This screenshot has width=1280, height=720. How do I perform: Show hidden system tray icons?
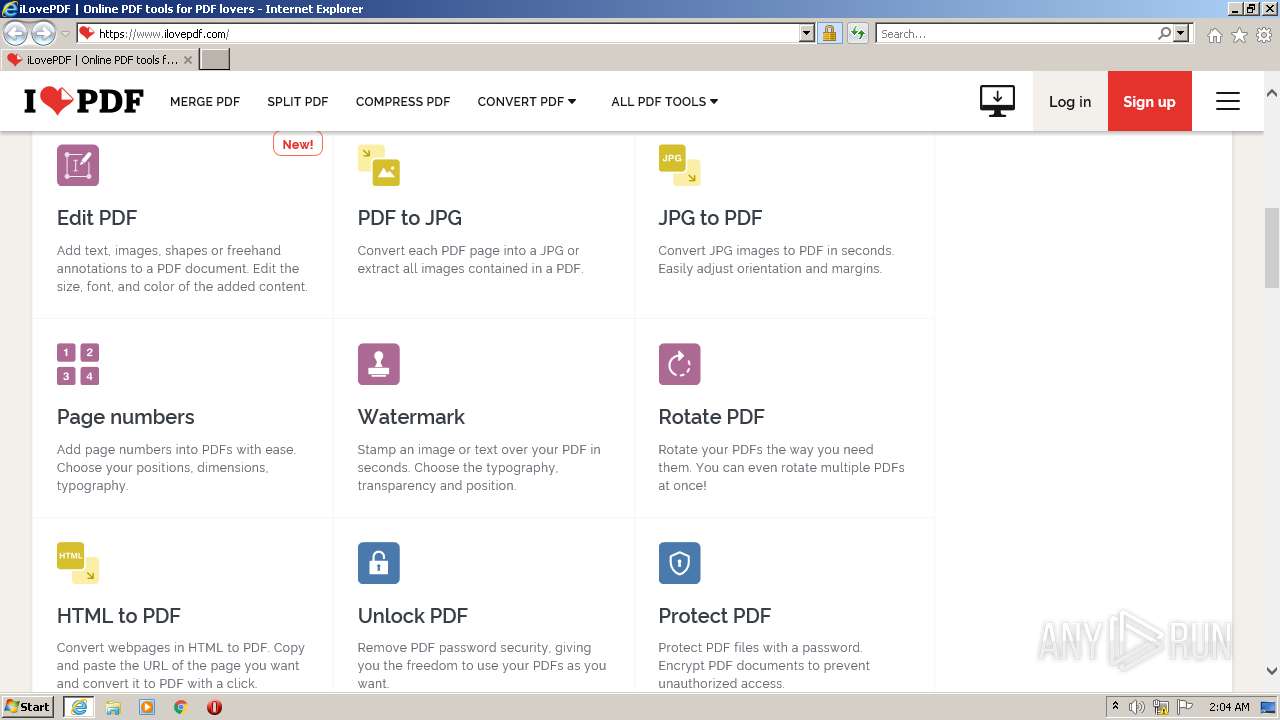click(1115, 707)
